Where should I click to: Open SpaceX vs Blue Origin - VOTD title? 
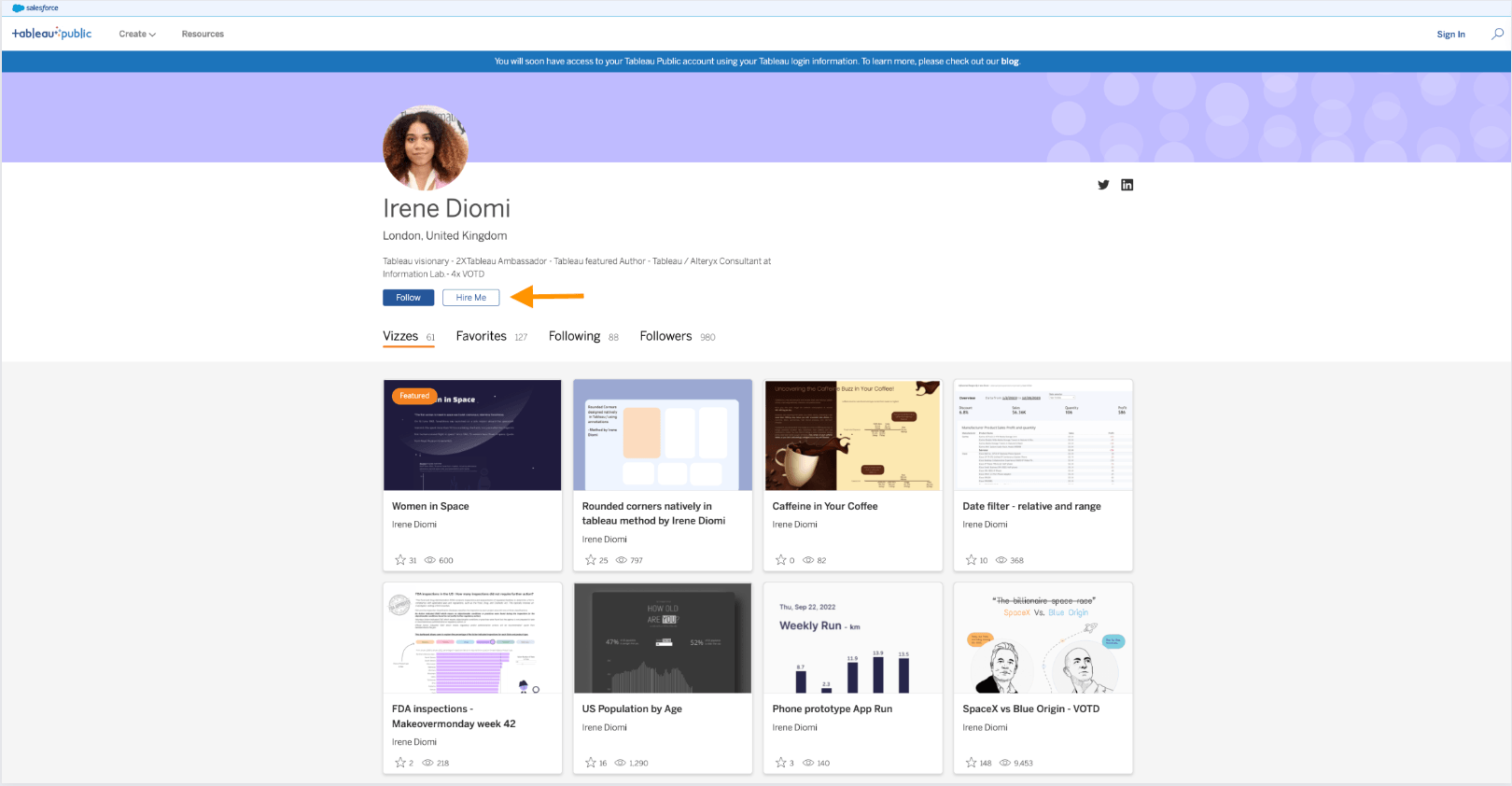1031,709
